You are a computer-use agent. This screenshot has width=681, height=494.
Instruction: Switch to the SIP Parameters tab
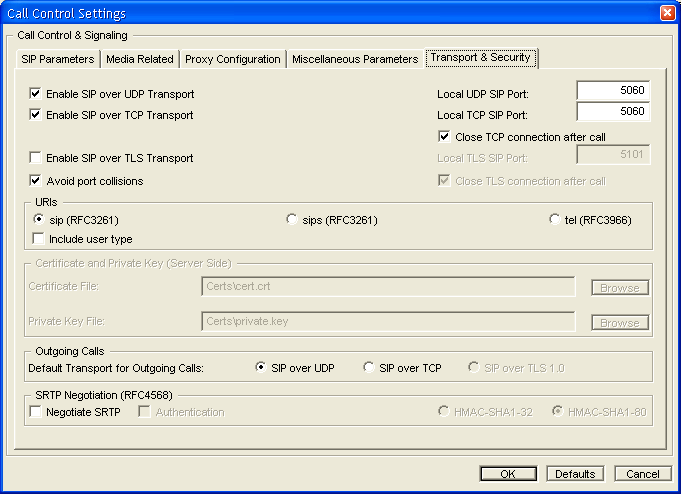click(58, 59)
